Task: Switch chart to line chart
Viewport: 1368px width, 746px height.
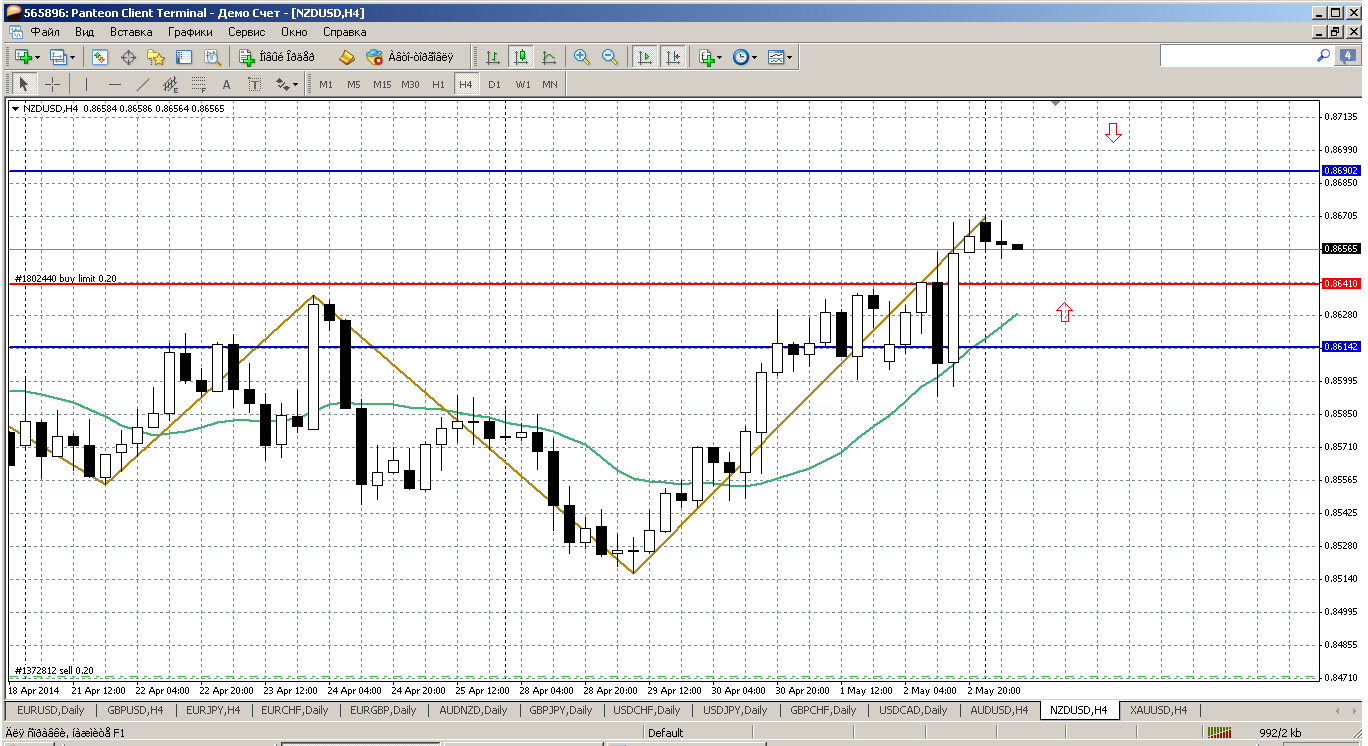Action: coord(549,57)
